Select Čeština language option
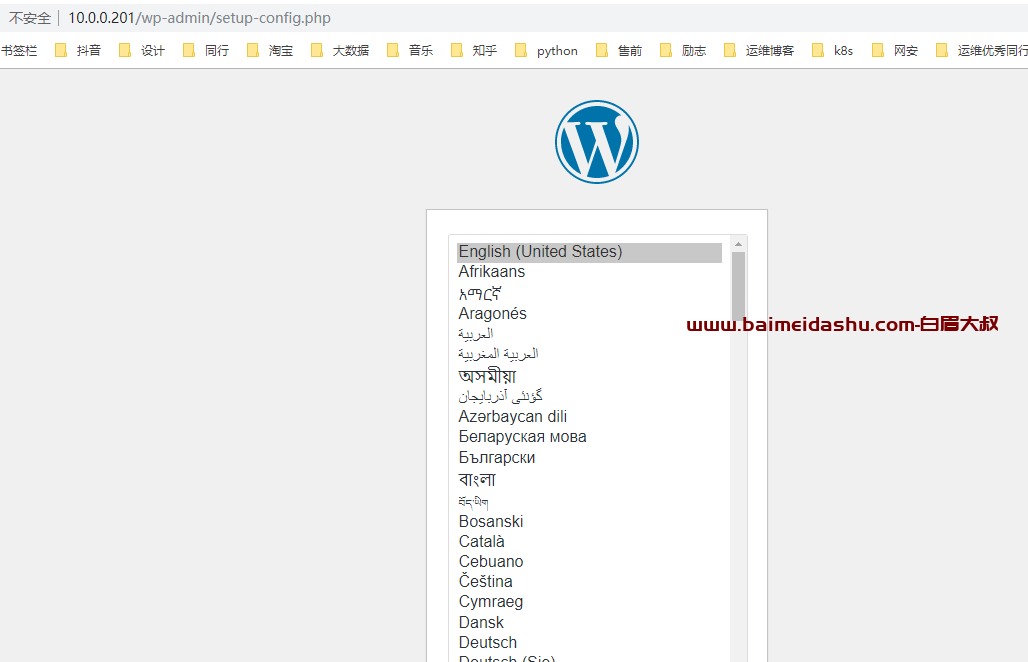Image resolution: width=1028 pixels, height=662 pixels. pyautogui.click(x=589, y=581)
